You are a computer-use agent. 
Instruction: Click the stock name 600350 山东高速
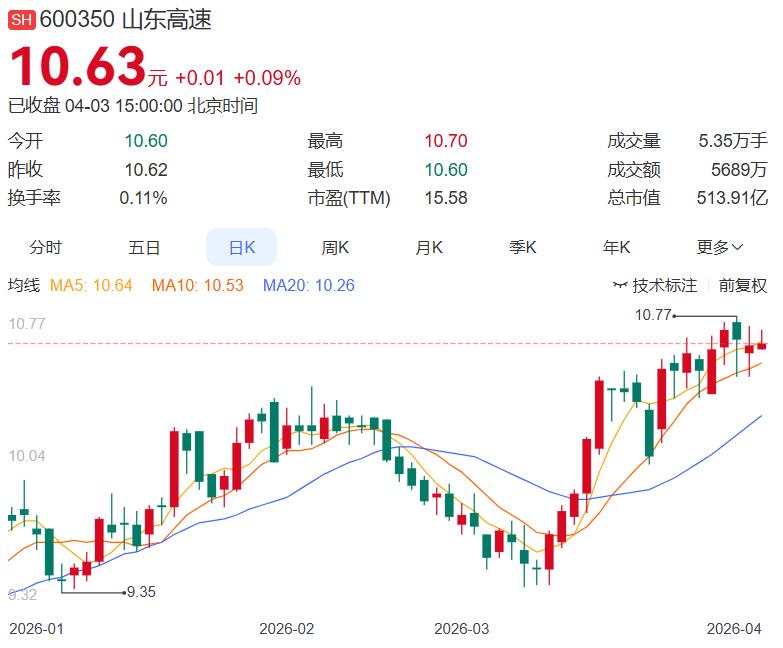tap(125, 20)
